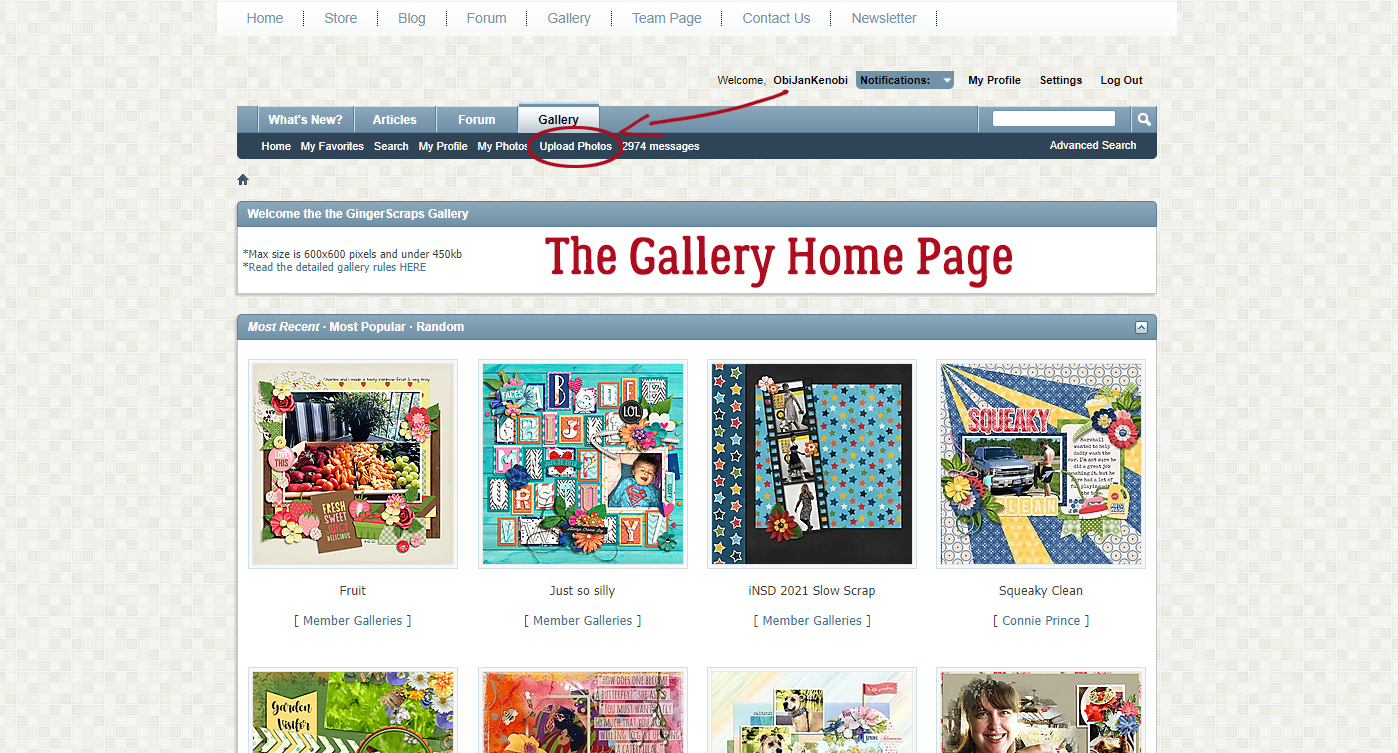Show Most Popular photos
Image resolution: width=1398 pixels, height=753 pixels.
[367, 327]
